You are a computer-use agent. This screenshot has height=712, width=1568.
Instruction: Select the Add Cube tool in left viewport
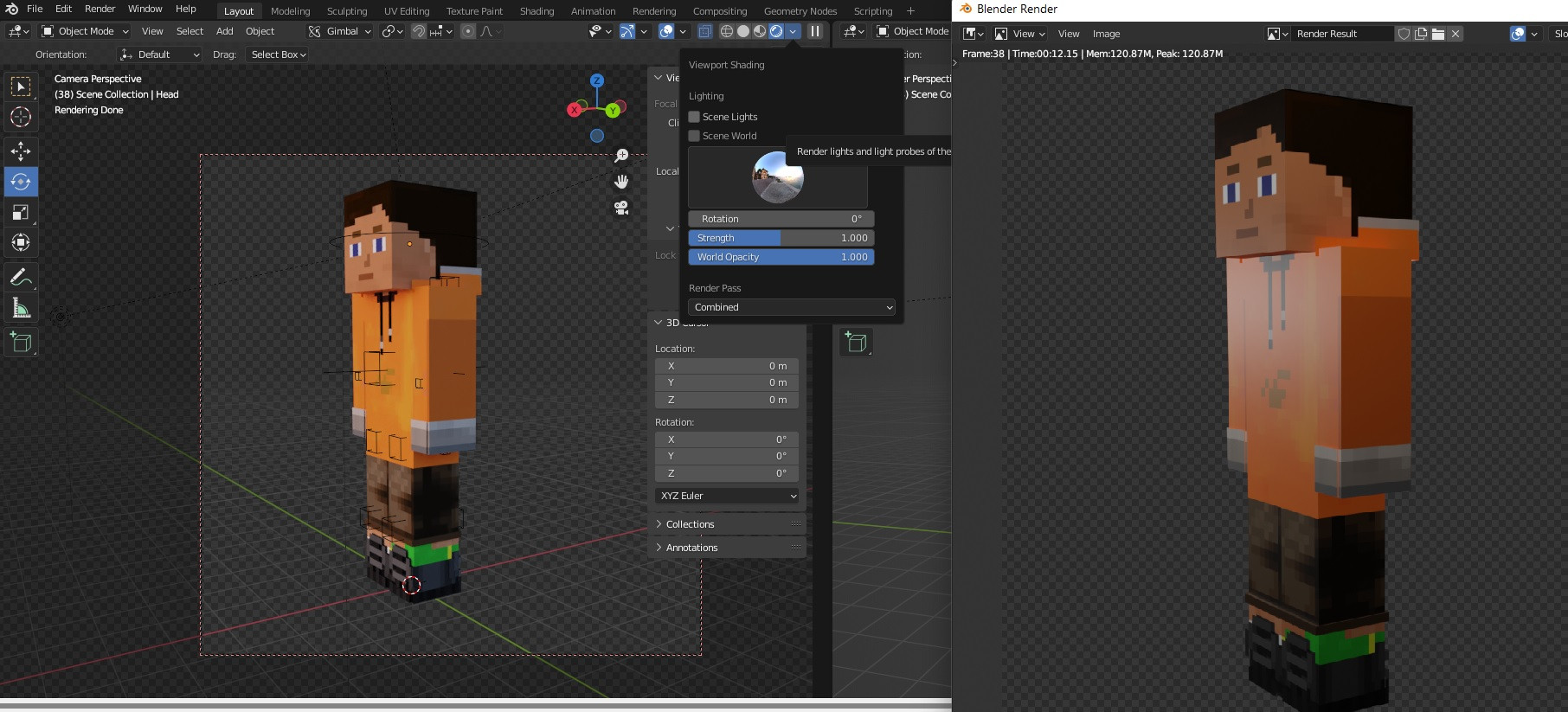(21, 343)
